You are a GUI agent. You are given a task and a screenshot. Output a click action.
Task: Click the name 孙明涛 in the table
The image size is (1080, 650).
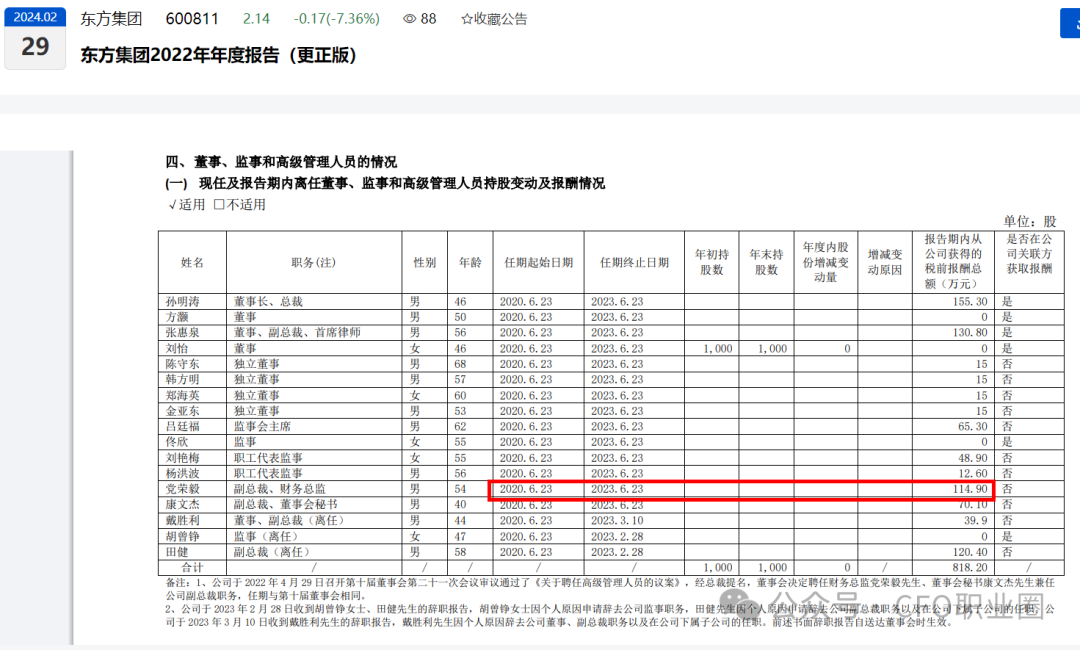pos(183,302)
